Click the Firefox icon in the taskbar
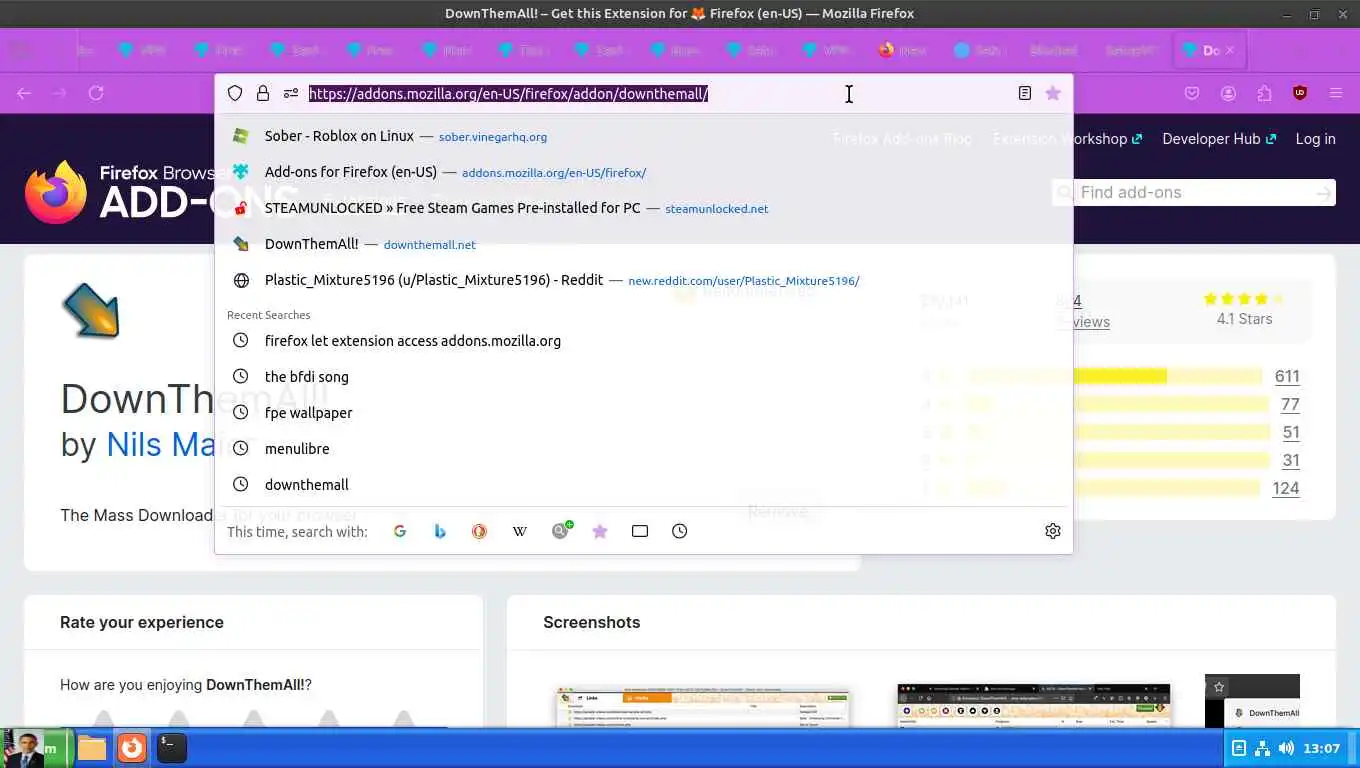Viewport: 1360px width, 768px height. (132, 748)
